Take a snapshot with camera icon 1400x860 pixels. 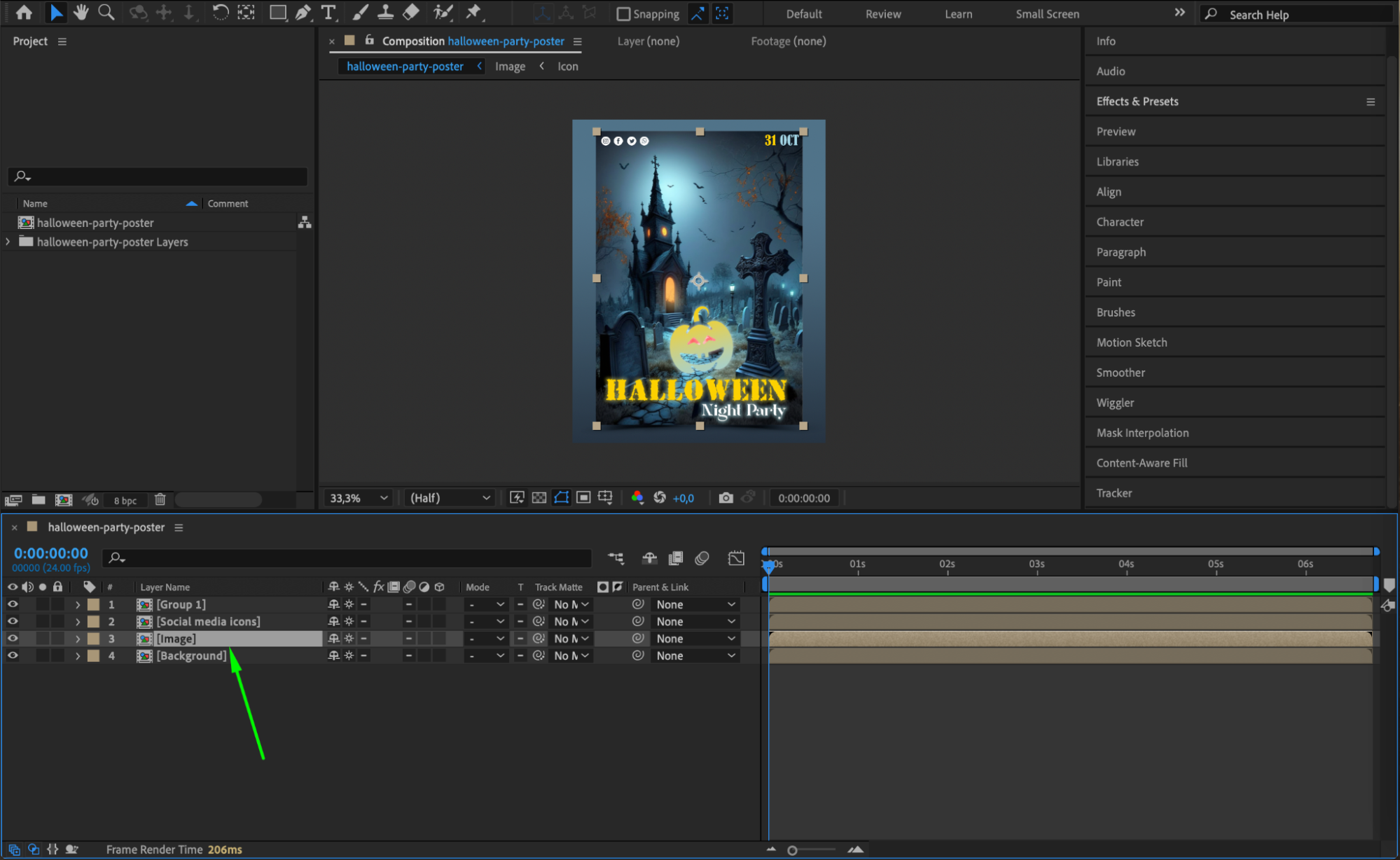[x=726, y=498]
